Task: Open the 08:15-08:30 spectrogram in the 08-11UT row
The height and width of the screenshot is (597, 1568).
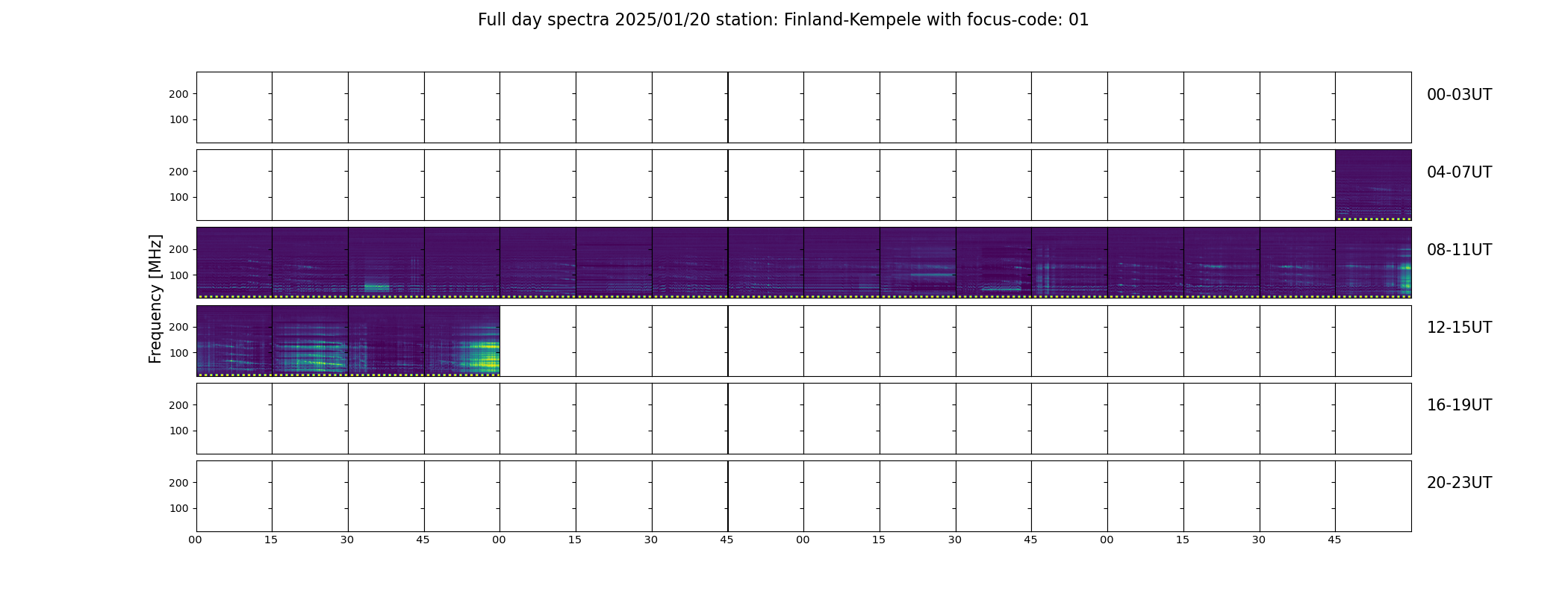Action: (310, 263)
